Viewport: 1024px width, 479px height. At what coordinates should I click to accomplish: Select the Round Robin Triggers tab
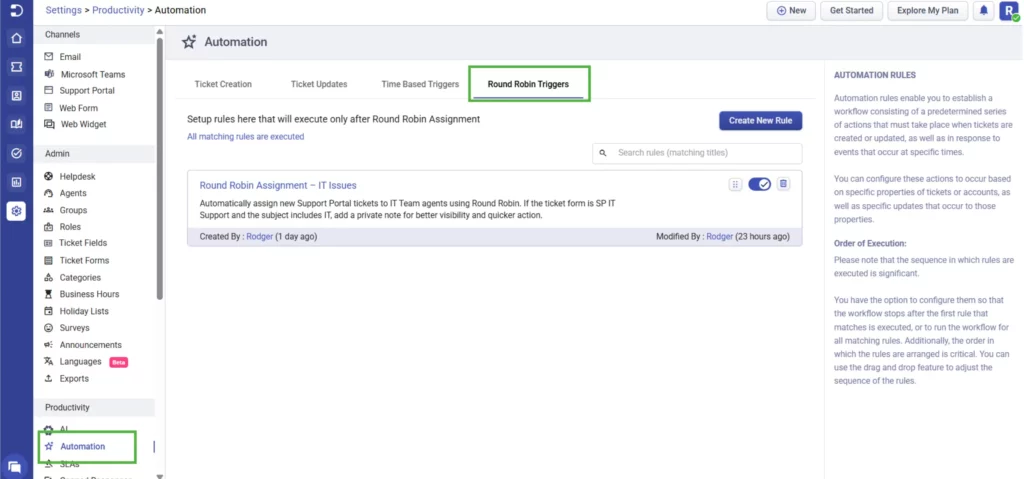click(528, 84)
